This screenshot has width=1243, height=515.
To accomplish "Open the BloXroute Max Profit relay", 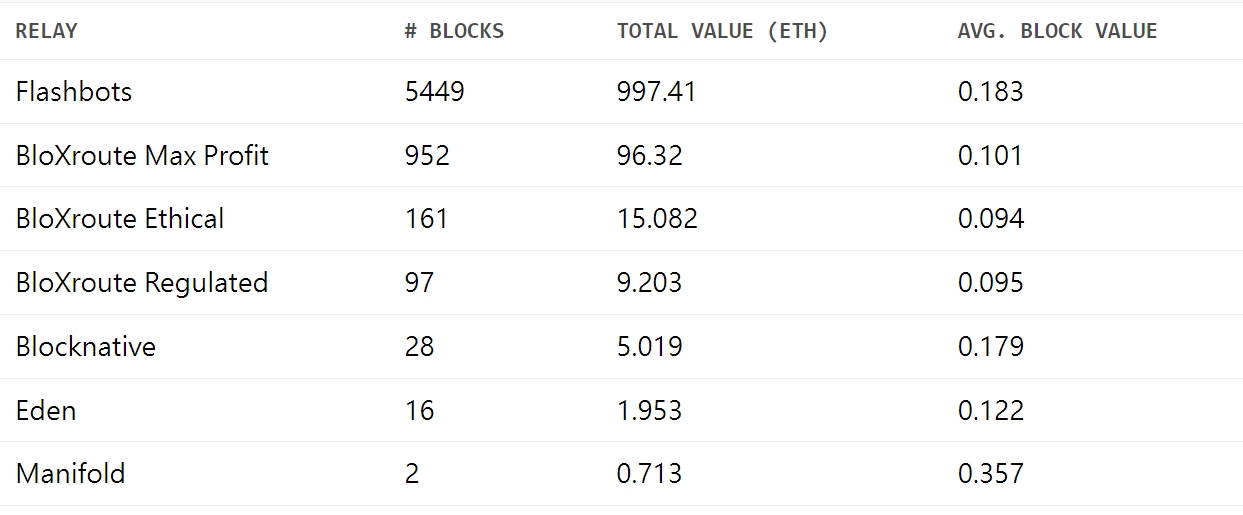I will (x=142, y=156).
